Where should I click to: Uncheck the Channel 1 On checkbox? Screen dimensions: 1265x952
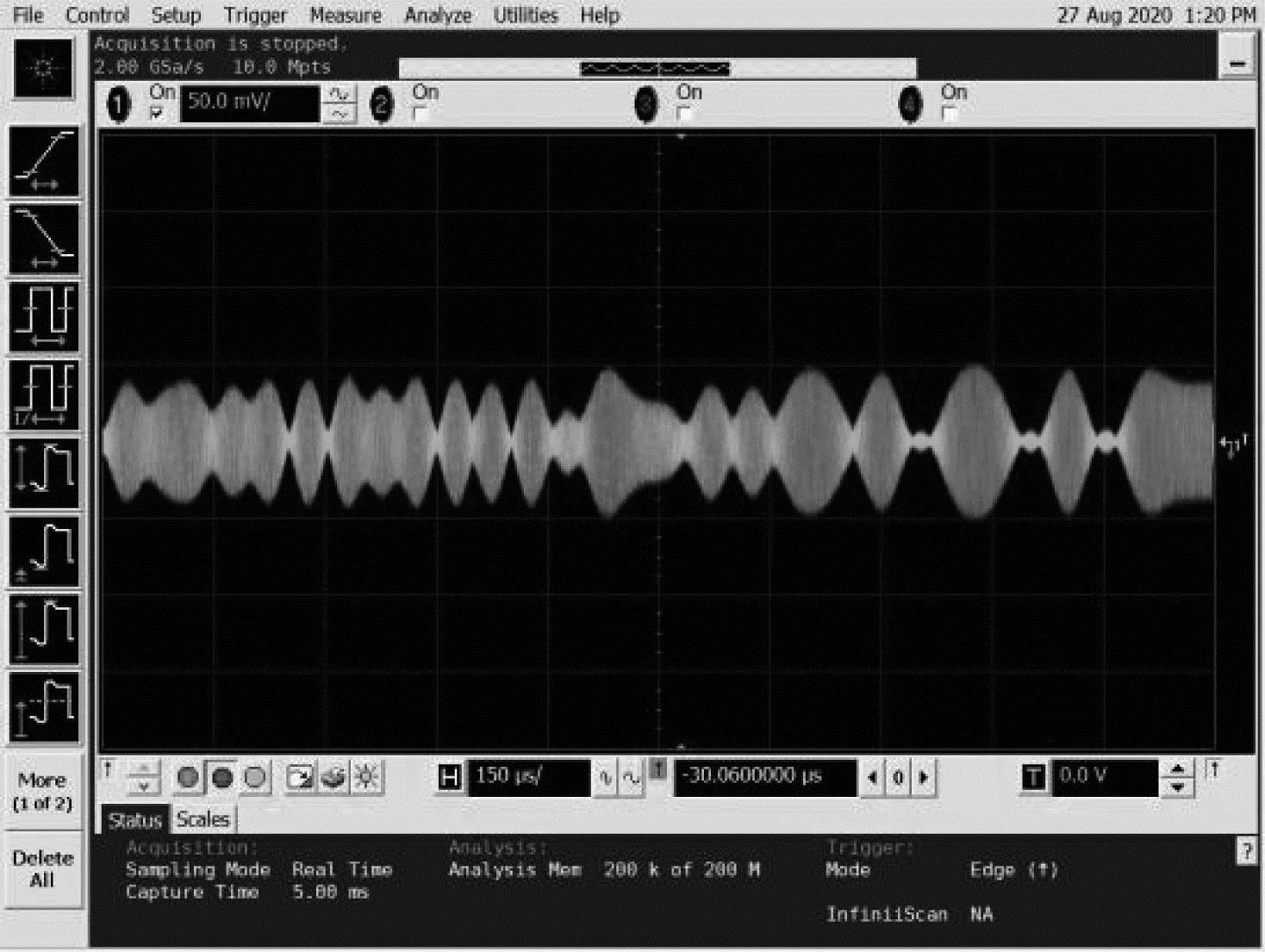click(157, 114)
